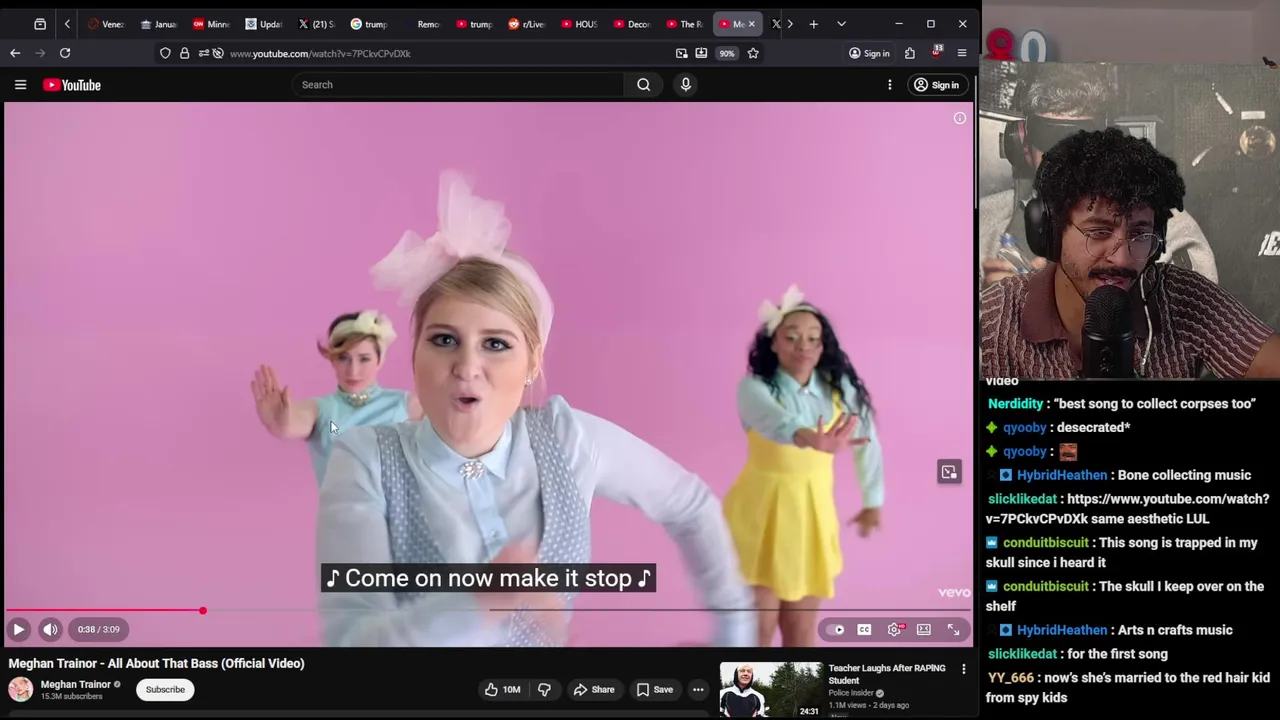This screenshot has width=1280, height=720.
Task: Click HybridHeathen's Bone collecting music message
Action: 1184,475
